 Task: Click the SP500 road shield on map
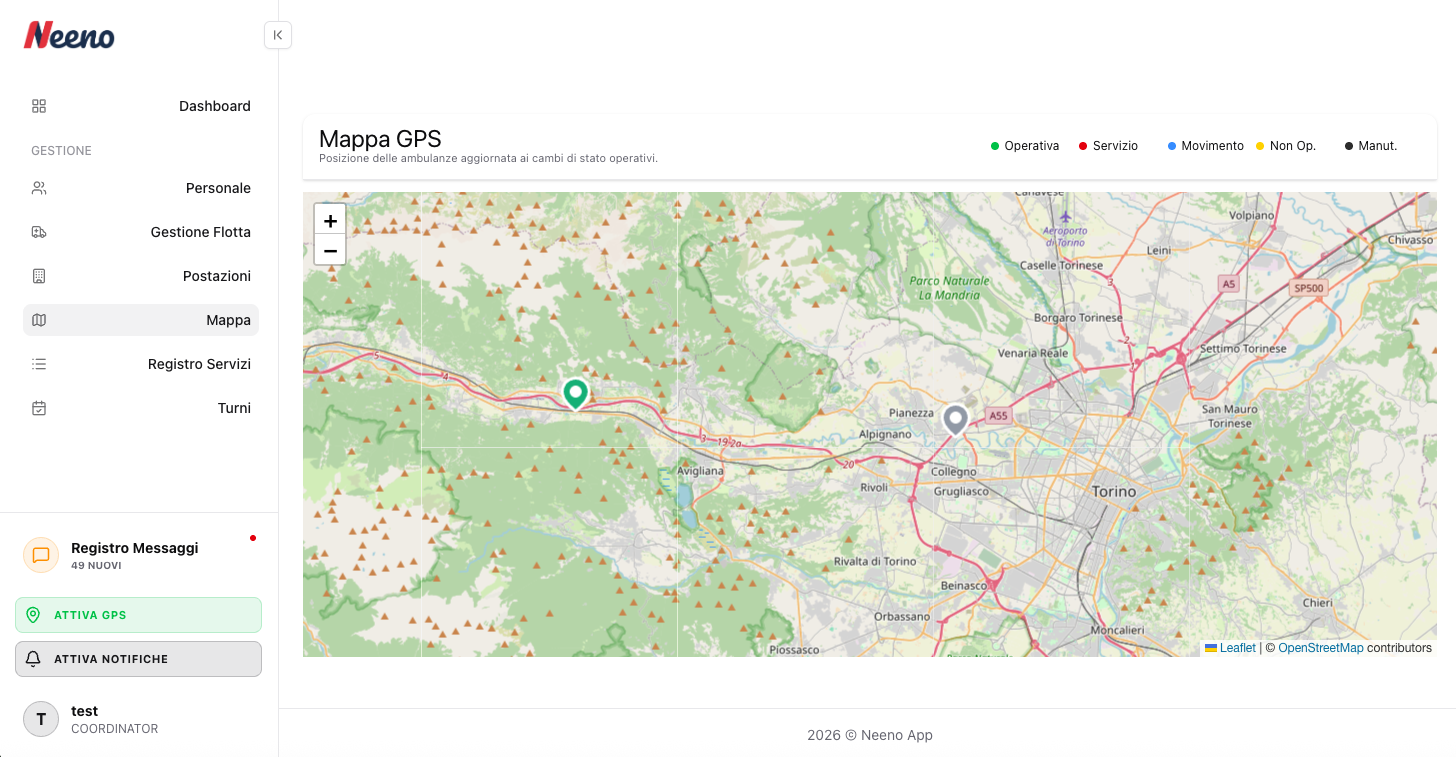1308,288
